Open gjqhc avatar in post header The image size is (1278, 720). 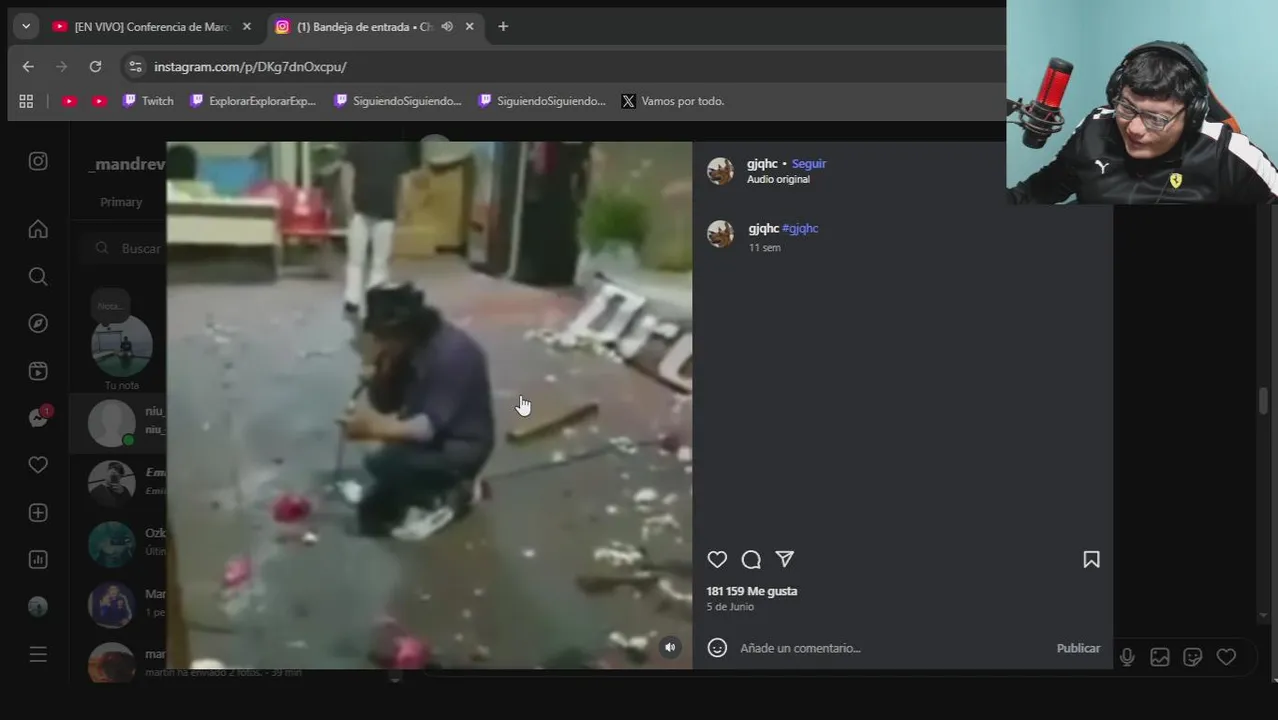[720, 171]
